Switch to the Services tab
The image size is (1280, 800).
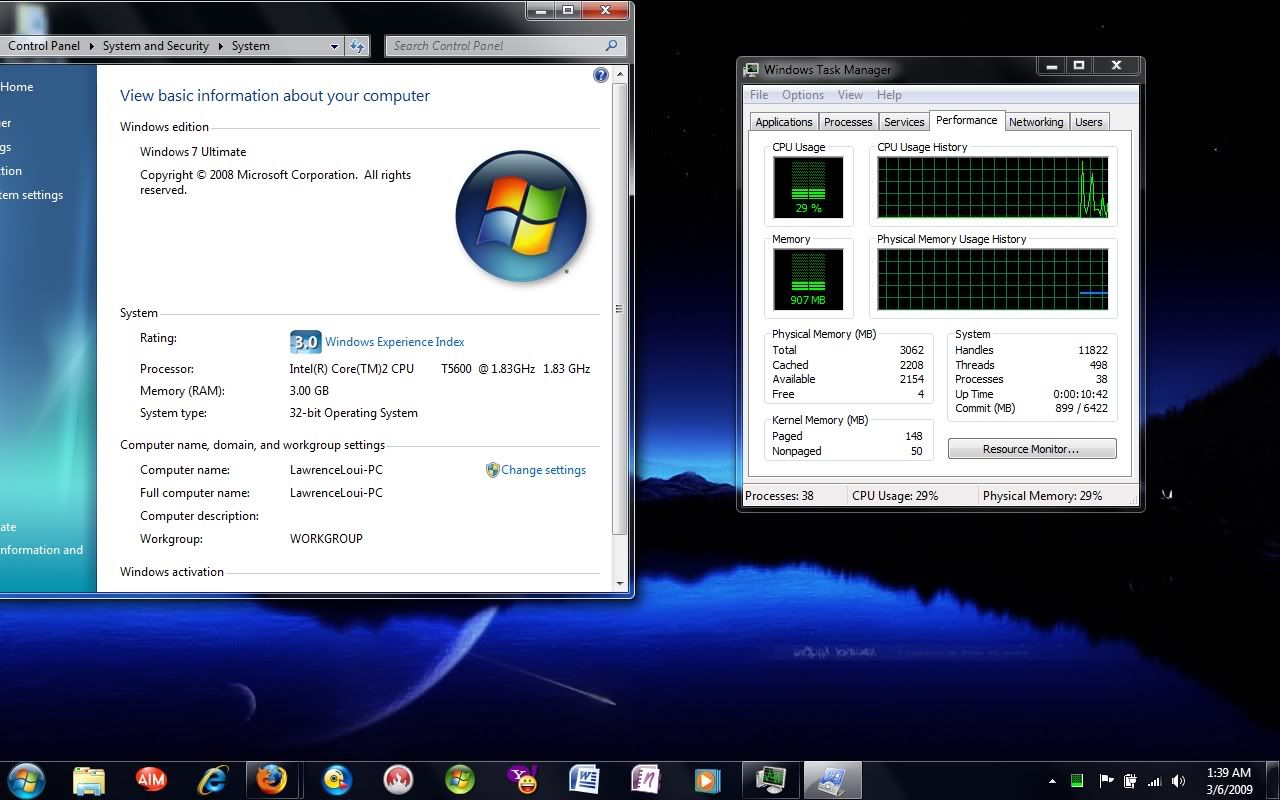click(904, 122)
